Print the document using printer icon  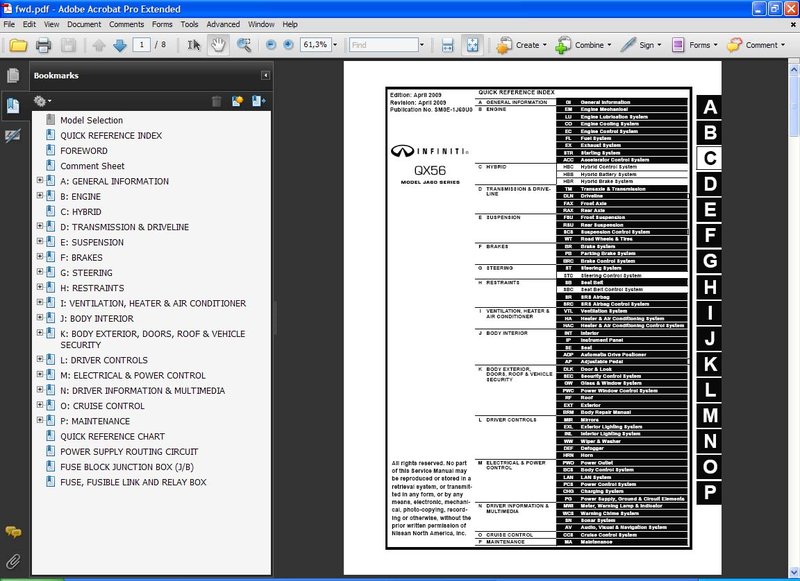tap(43, 45)
